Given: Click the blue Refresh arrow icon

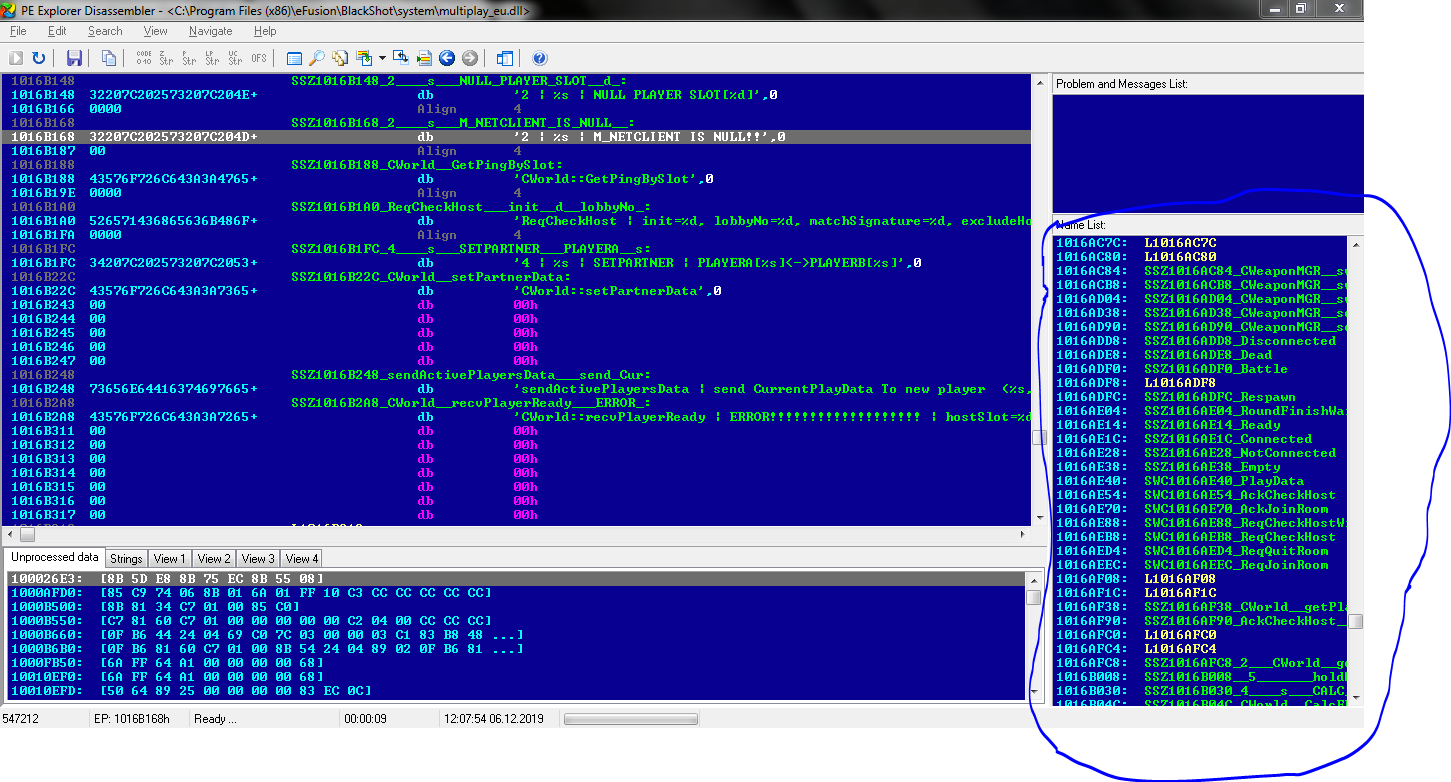Looking at the screenshot, I should pos(38,59).
